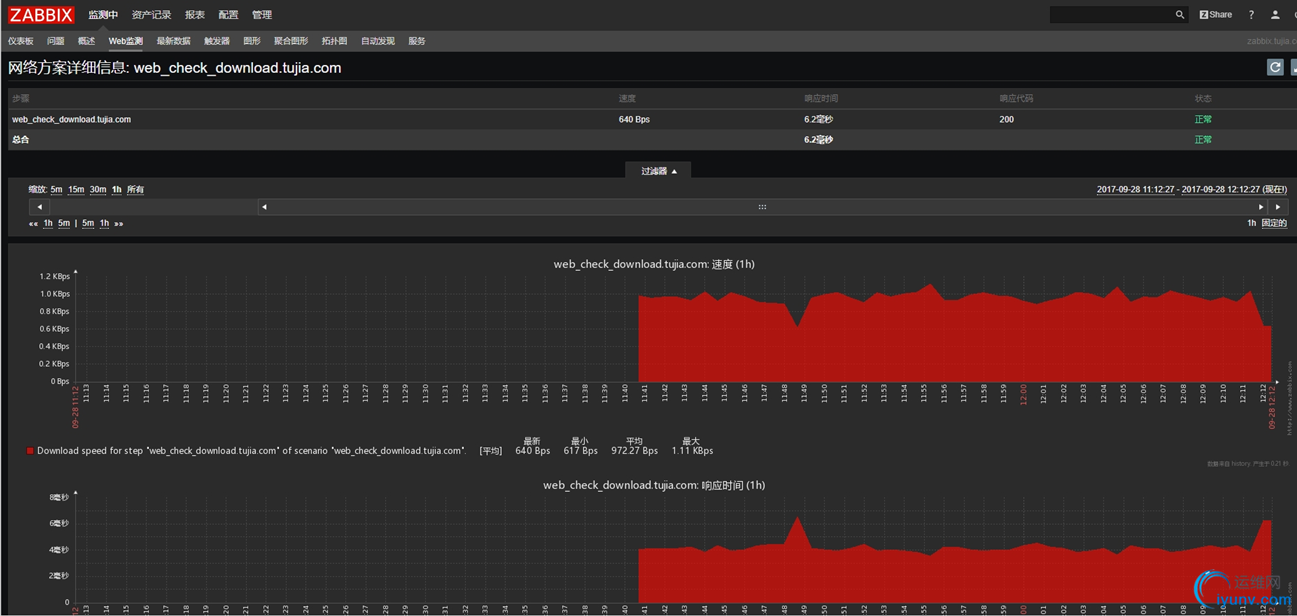This screenshot has width=1297, height=616.
Task: Open the 管理 main menu
Action: point(262,15)
